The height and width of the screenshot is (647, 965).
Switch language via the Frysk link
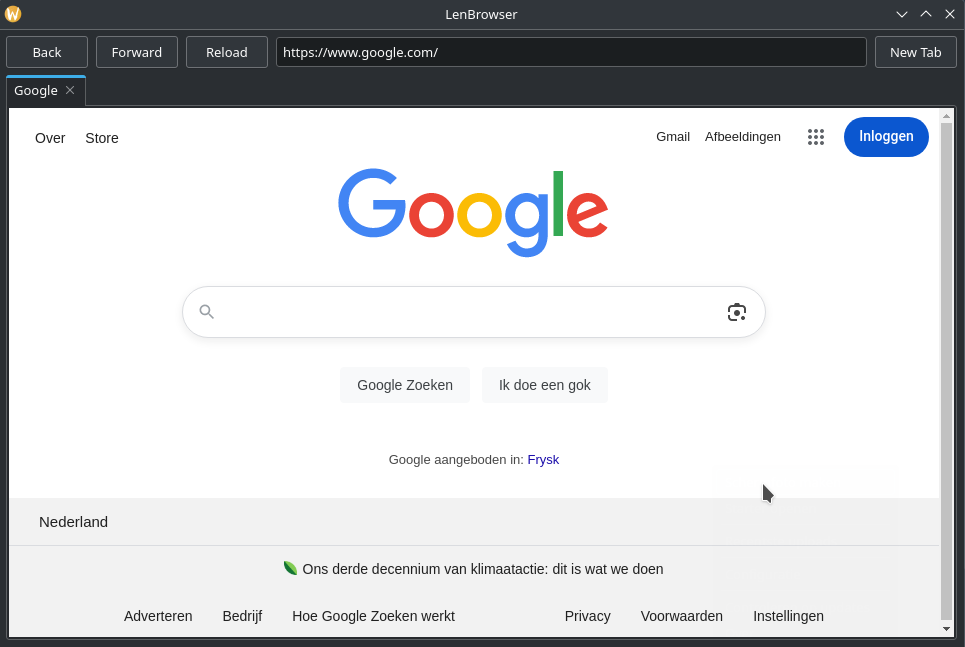pos(543,459)
